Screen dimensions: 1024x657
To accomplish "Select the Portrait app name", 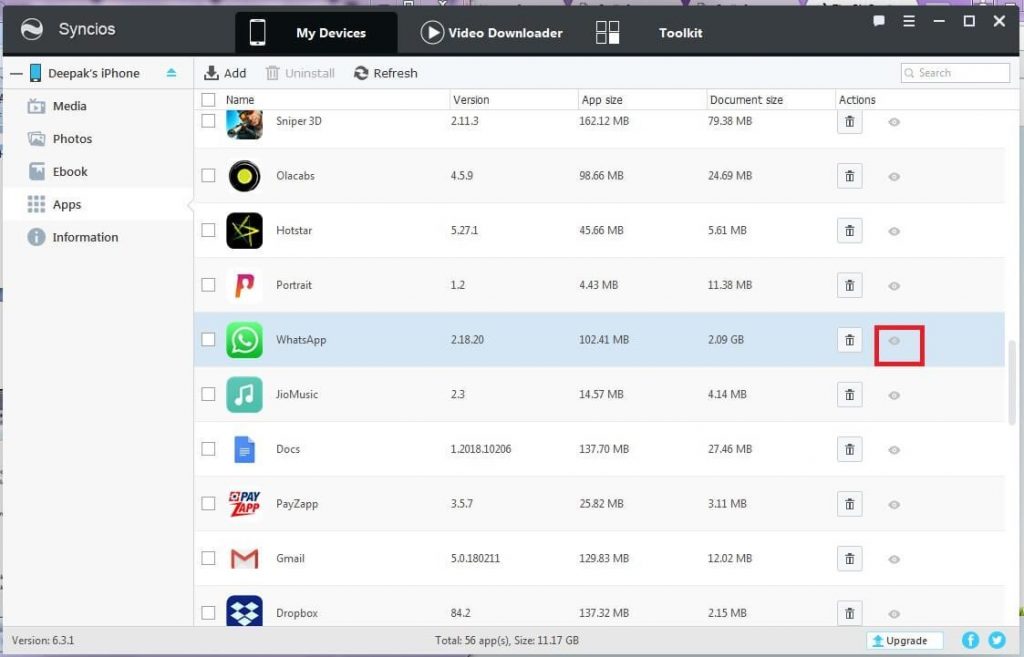I will [x=294, y=285].
